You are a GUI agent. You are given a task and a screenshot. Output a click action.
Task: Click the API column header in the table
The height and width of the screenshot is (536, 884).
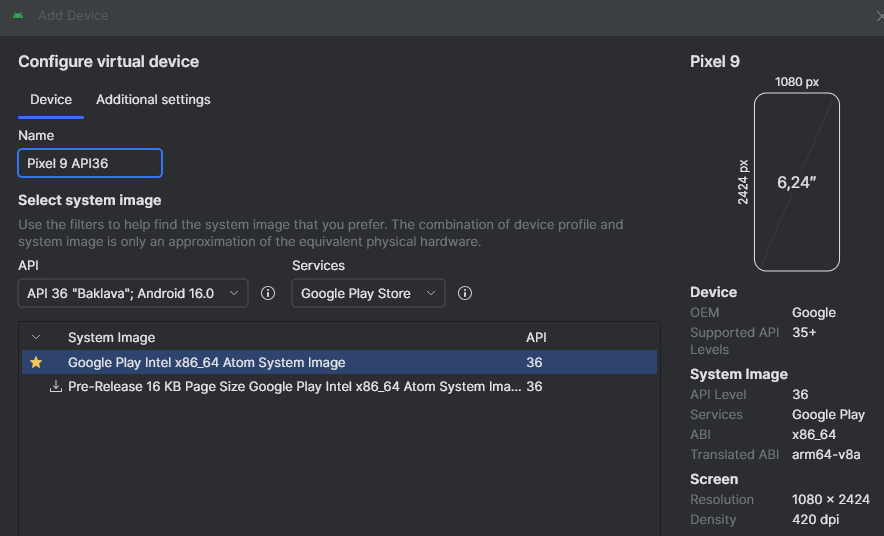536,338
